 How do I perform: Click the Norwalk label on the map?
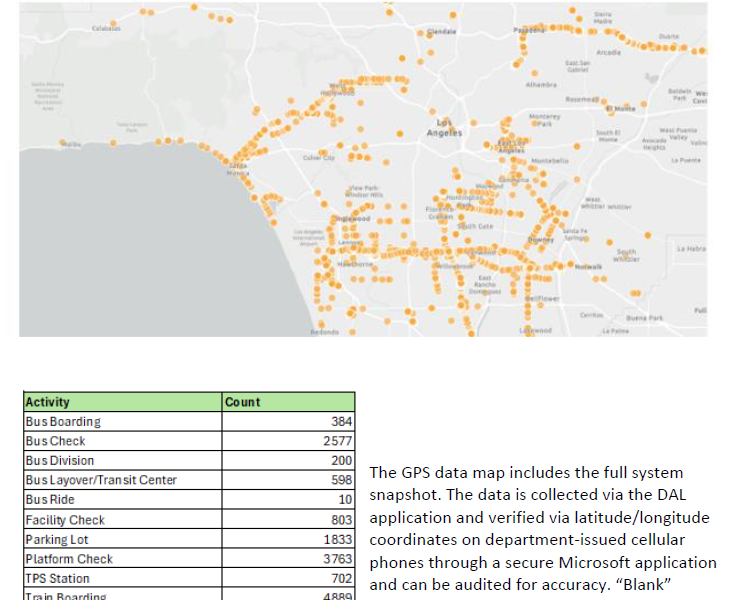point(589,266)
